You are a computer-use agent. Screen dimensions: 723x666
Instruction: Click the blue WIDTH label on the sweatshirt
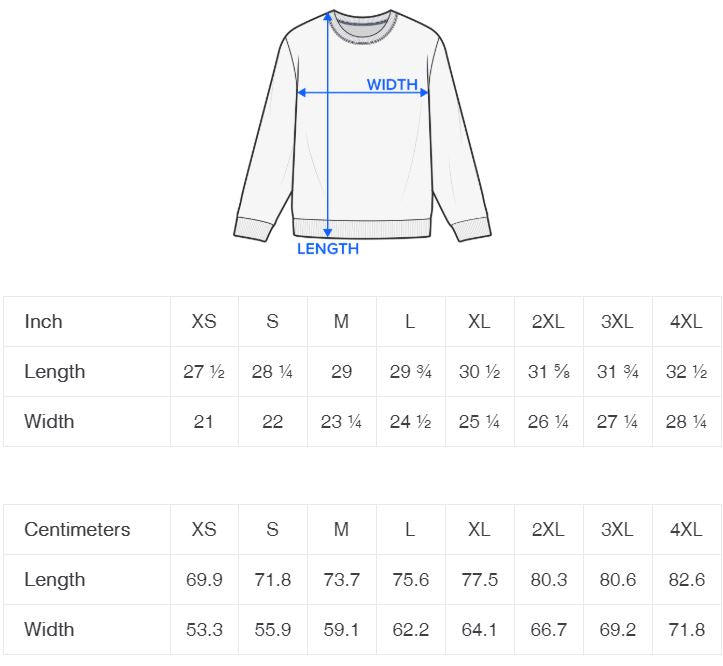coord(392,85)
